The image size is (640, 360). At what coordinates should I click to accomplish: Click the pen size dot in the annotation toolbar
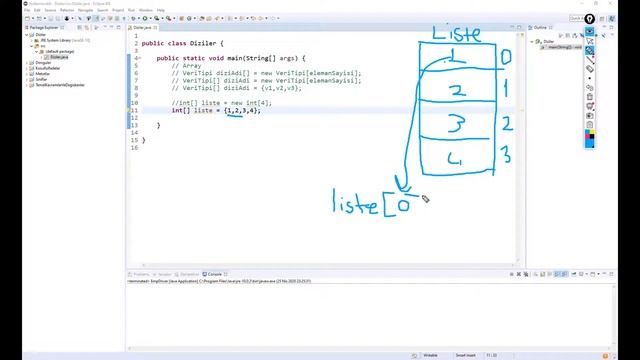click(589, 78)
